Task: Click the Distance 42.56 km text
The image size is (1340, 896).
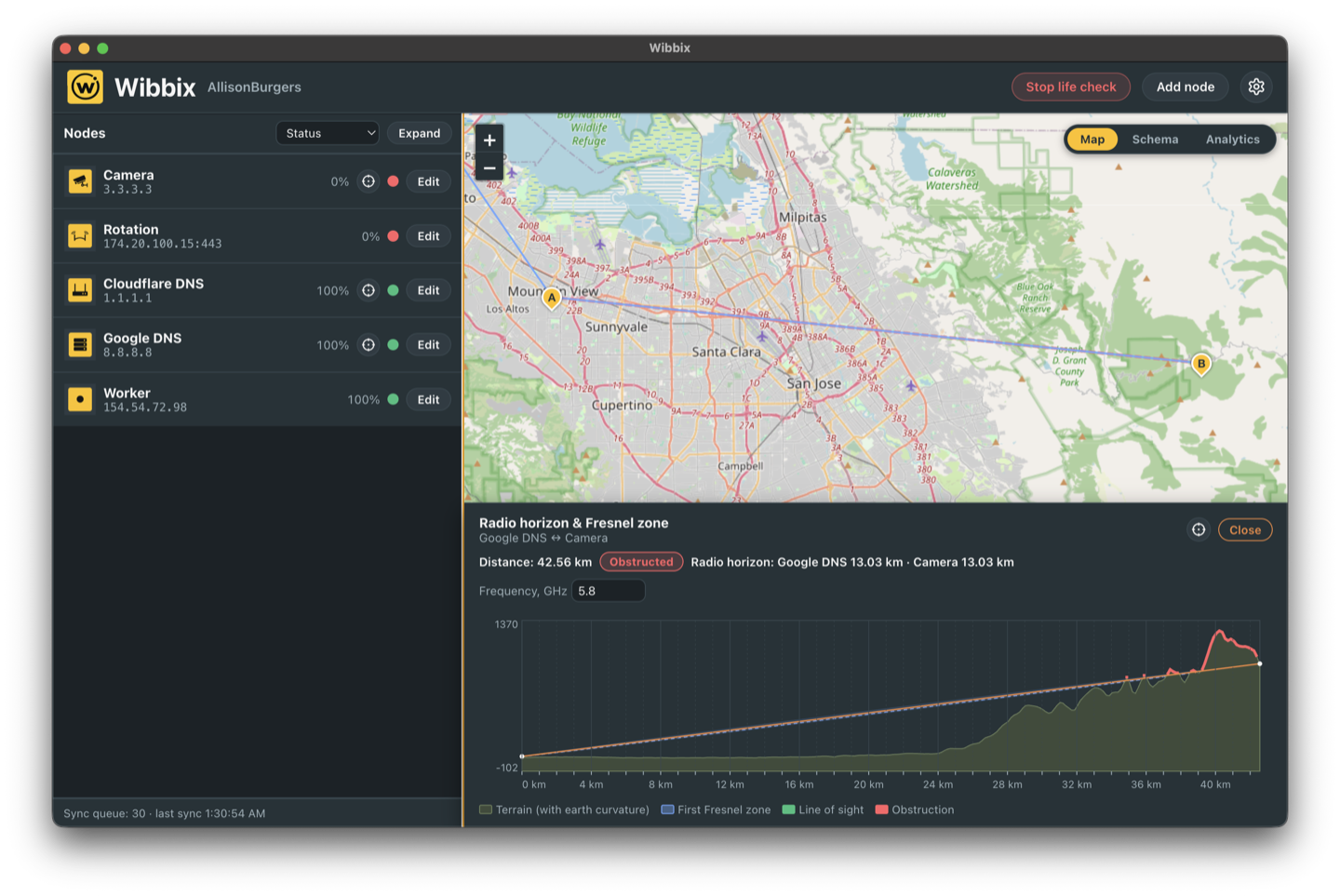Action: click(535, 562)
